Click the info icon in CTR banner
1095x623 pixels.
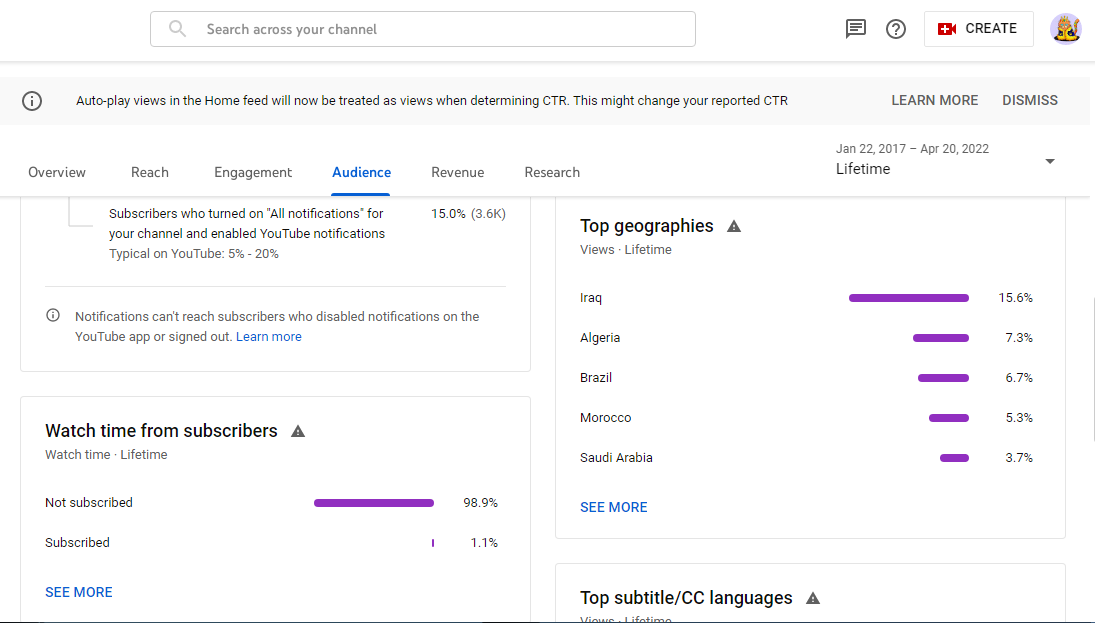(32, 101)
